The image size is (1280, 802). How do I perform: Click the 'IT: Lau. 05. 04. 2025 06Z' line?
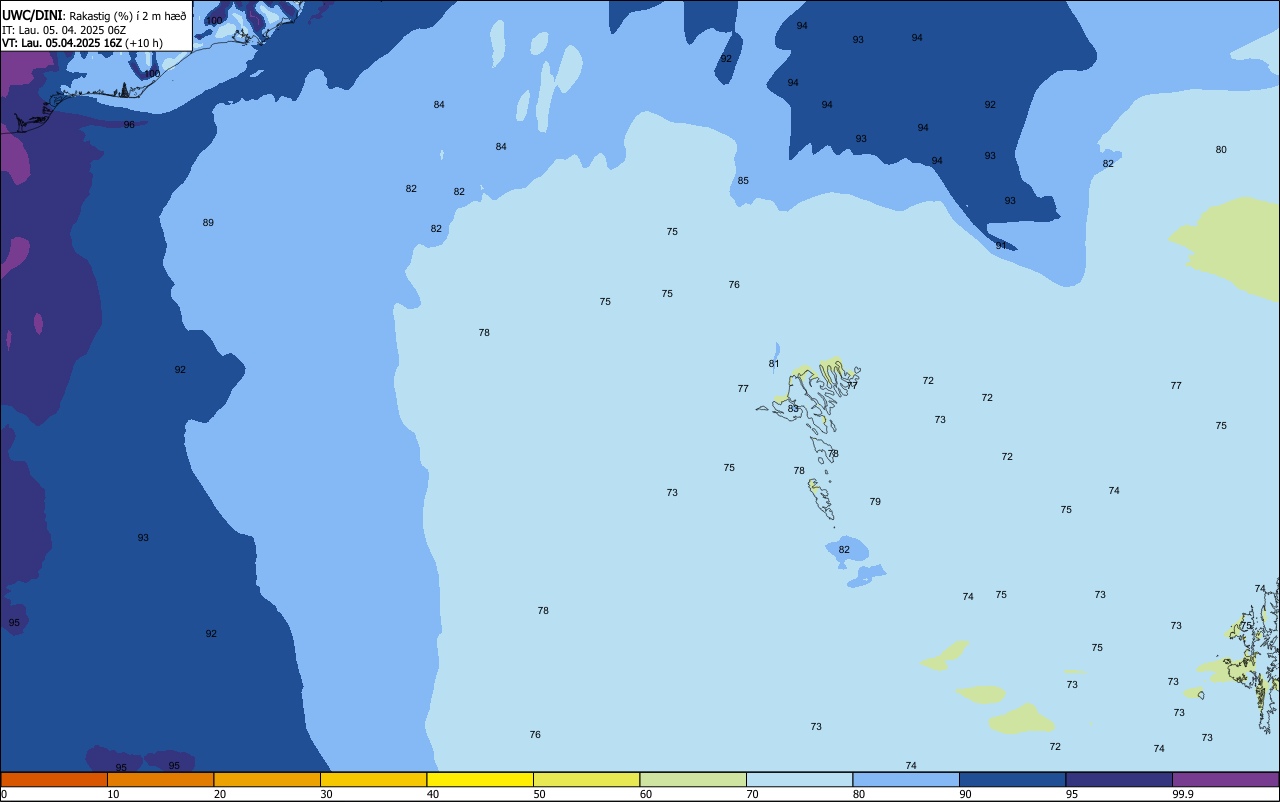(x=64, y=30)
